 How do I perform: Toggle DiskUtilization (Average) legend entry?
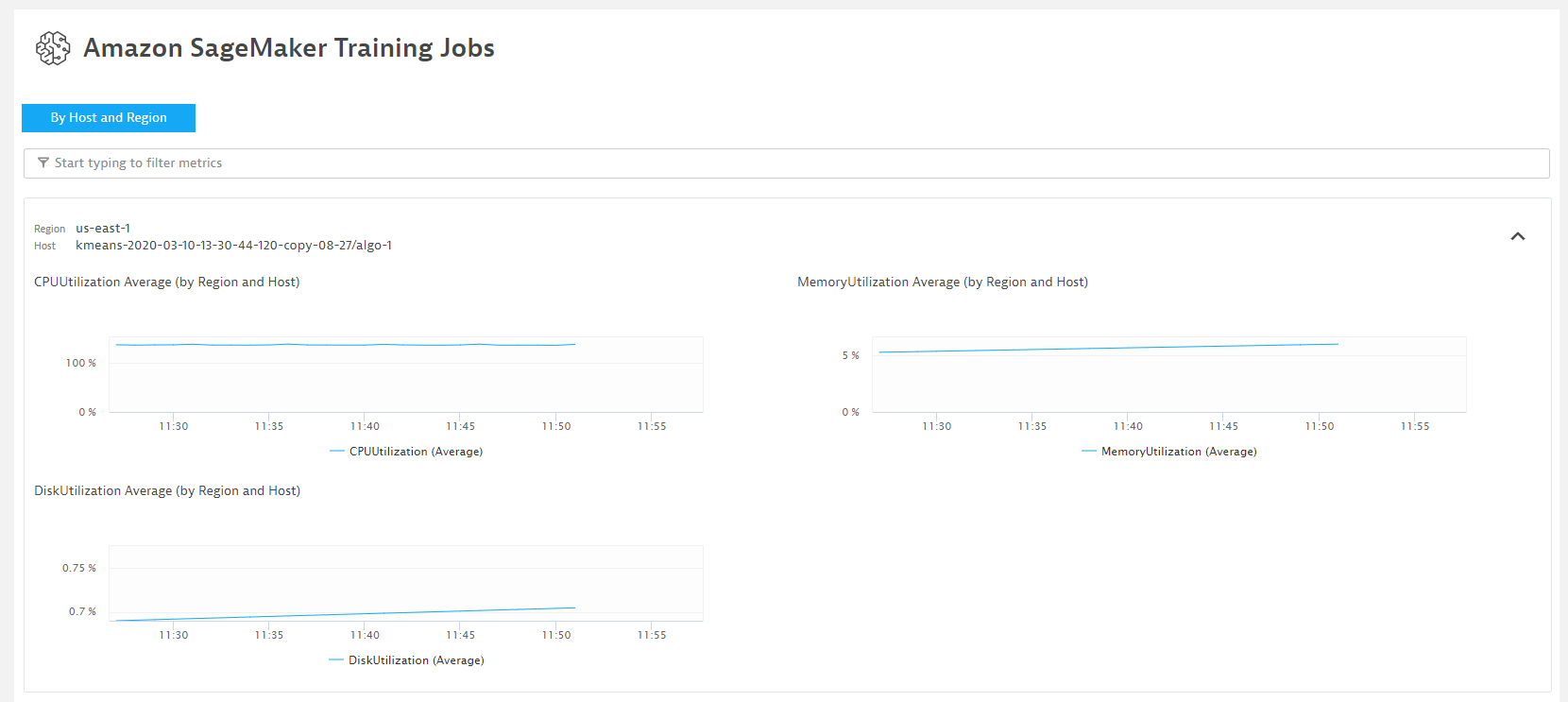point(406,660)
